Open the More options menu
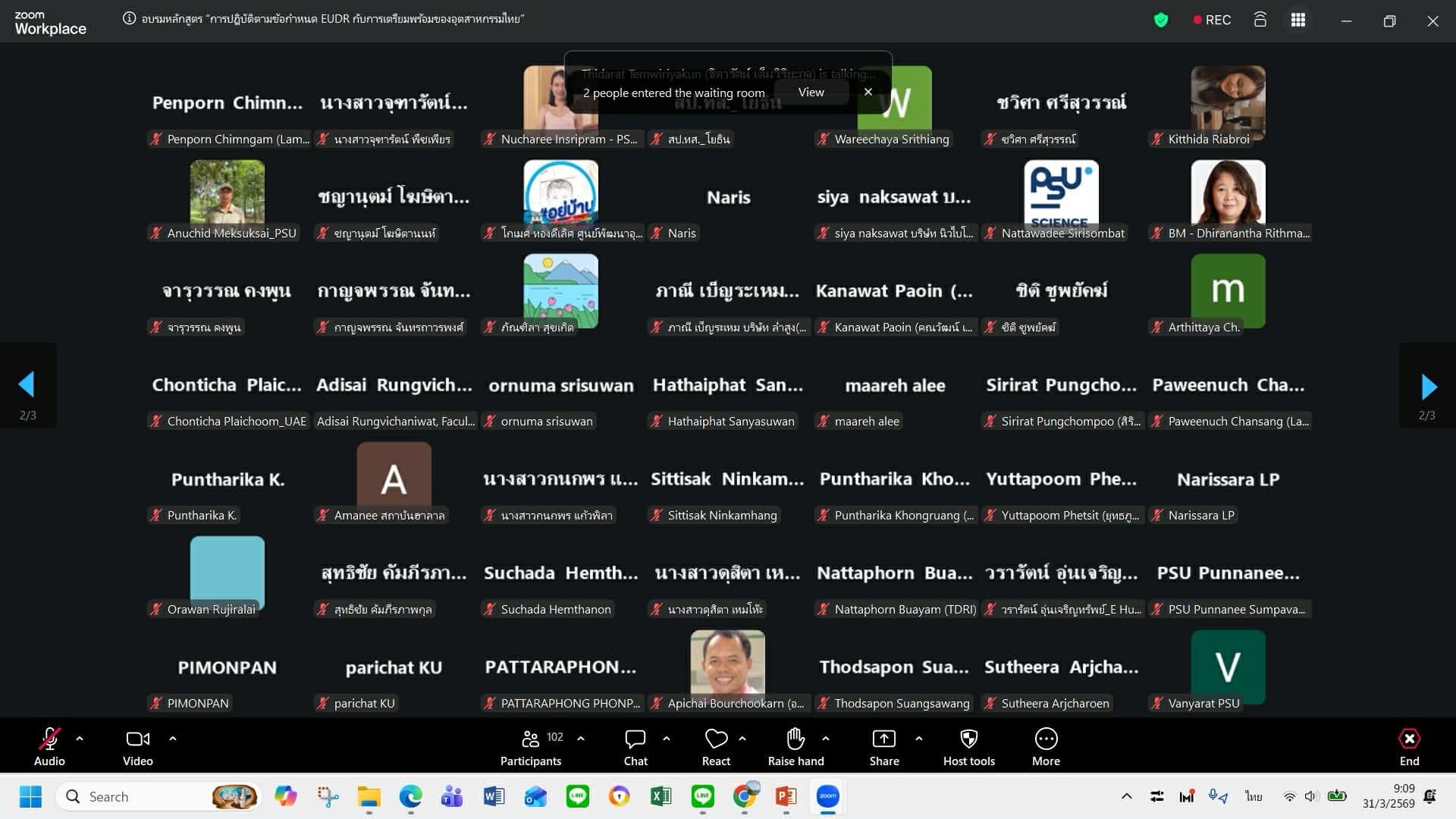1456x819 pixels. tap(1046, 747)
